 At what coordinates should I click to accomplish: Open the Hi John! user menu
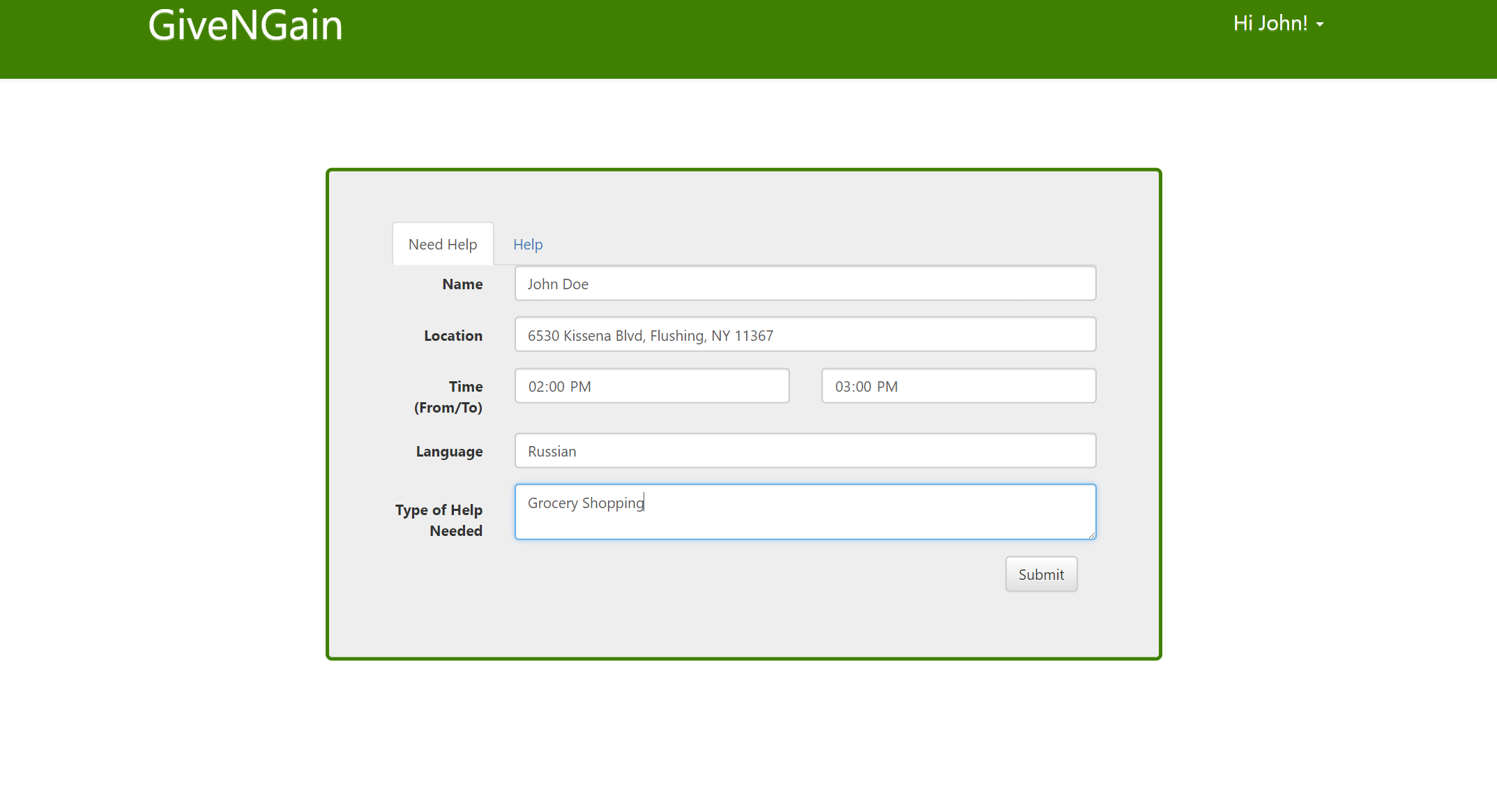(x=1270, y=24)
